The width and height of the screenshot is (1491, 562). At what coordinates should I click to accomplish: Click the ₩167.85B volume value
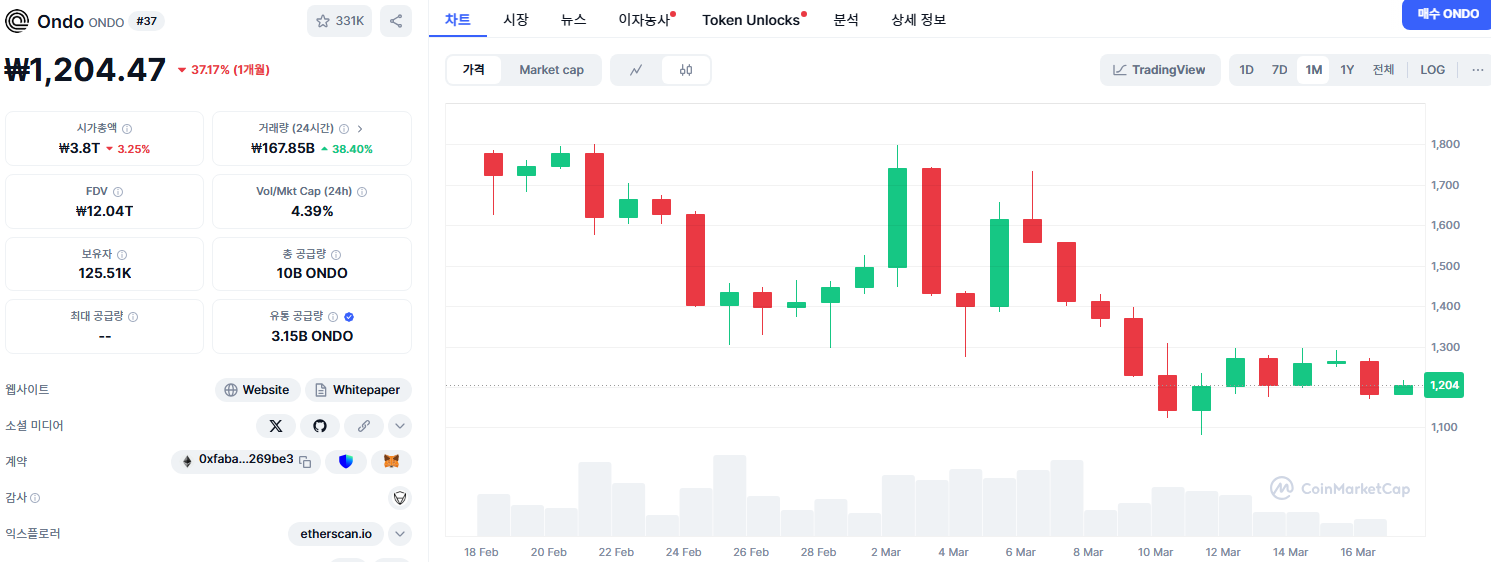pos(283,148)
